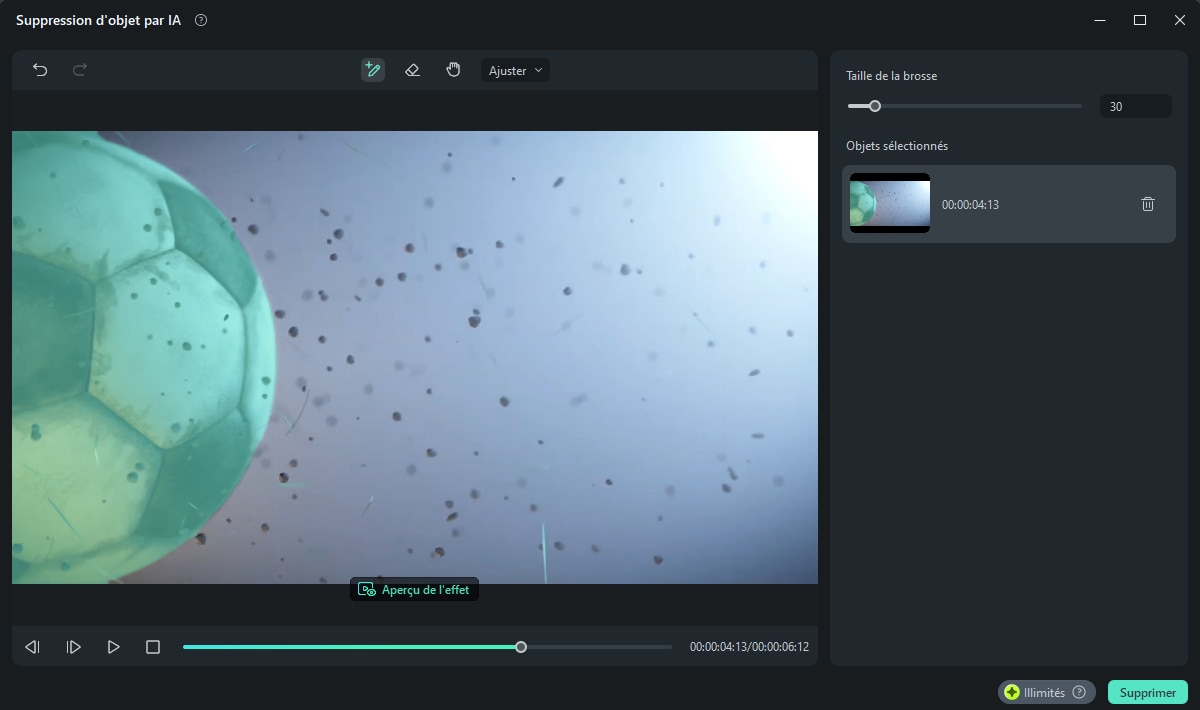Click the help icon inside the Illimités badge
Screen dimensions: 1200x710
click(x=1079, y=692)
